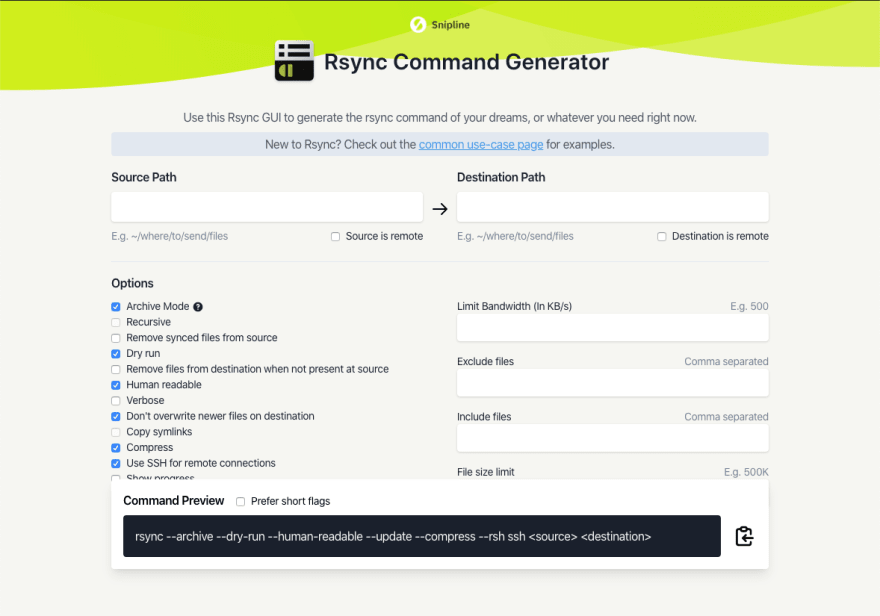Click the Limit Bandwidth input field

613,328
